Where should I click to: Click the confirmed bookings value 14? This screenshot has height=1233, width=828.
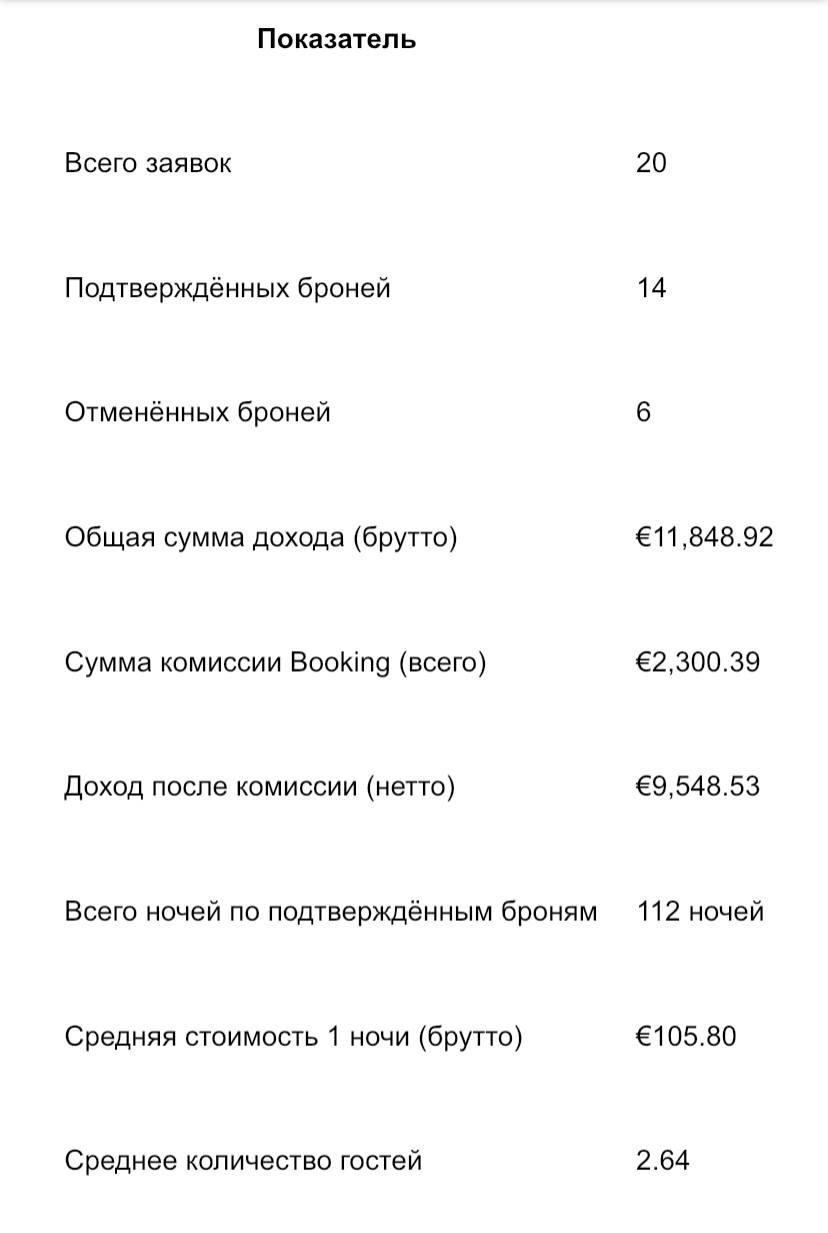pos(651,288)
